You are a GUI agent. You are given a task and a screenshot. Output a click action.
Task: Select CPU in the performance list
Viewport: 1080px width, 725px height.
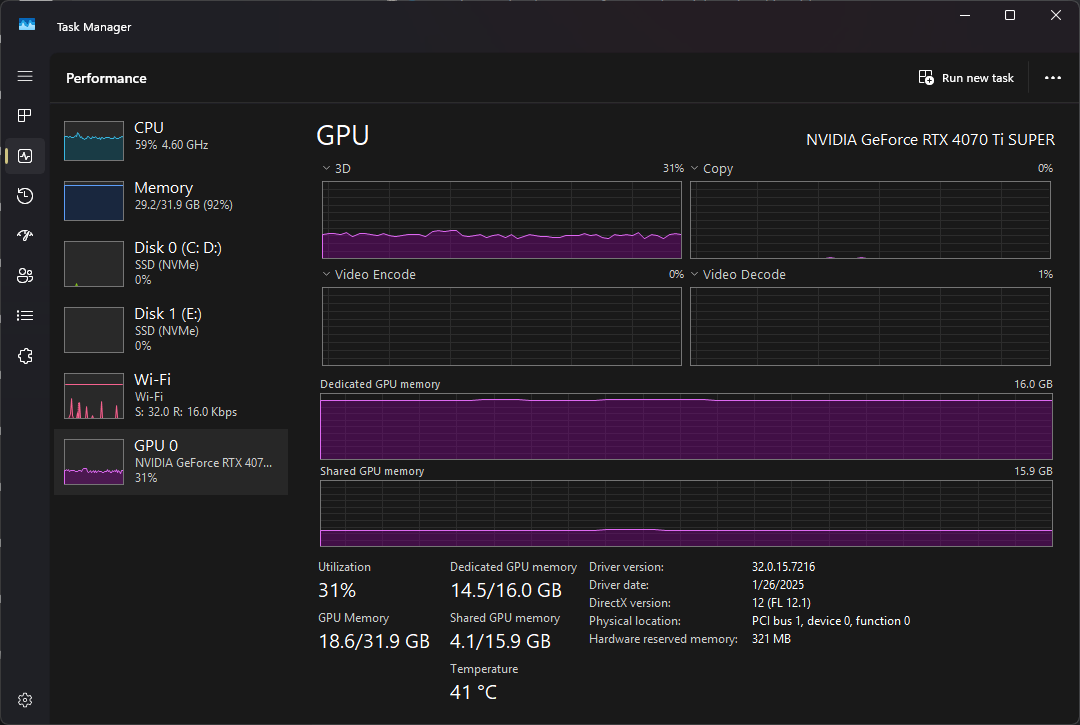(171, 140)
